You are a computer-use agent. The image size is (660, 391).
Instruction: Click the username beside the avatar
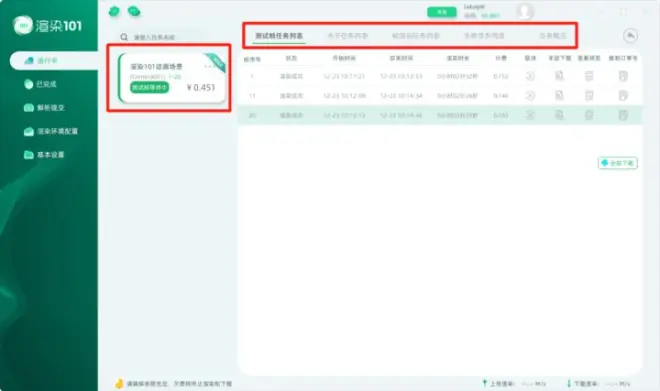tap(474, 7)
